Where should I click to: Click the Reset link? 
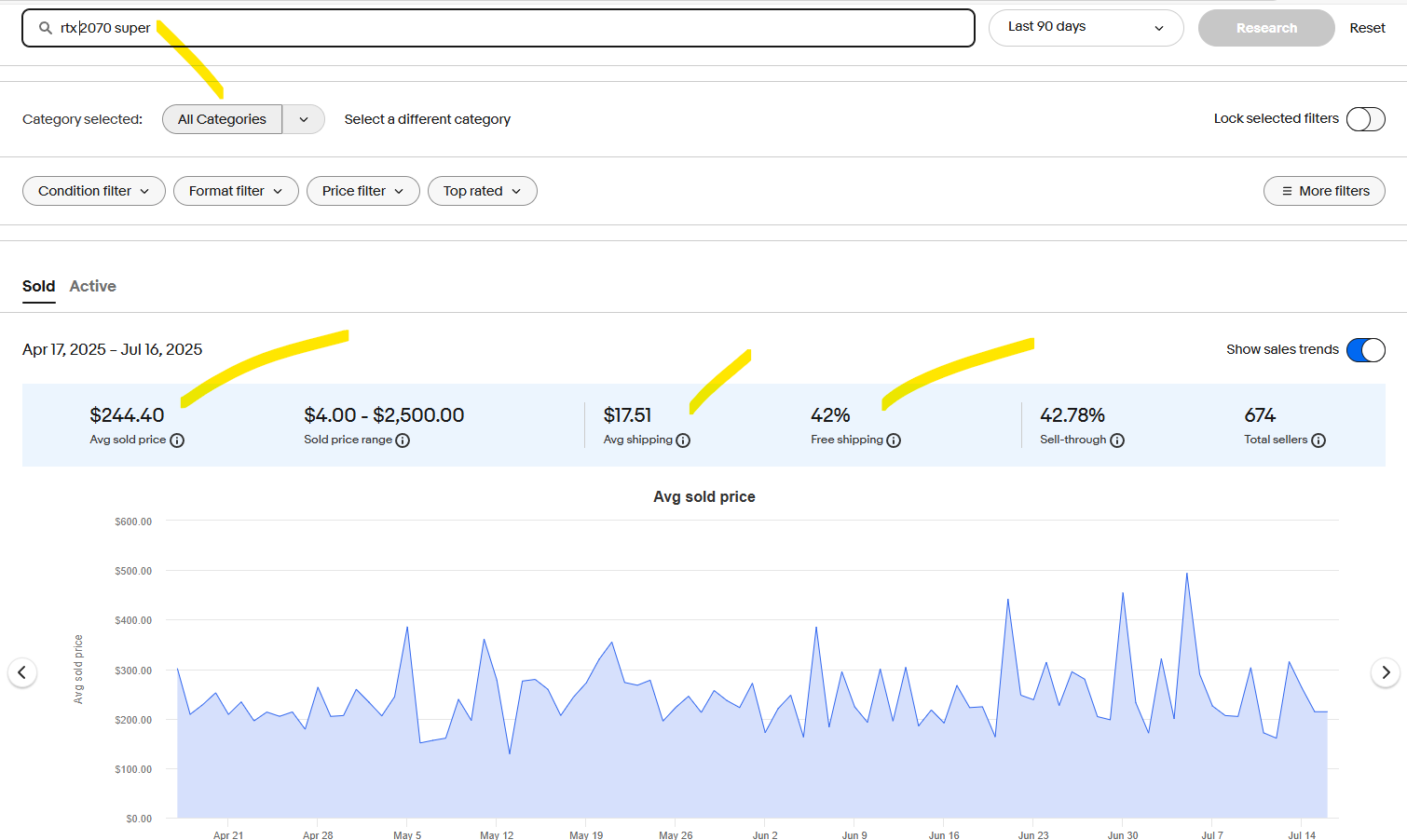coord(1367,28)
